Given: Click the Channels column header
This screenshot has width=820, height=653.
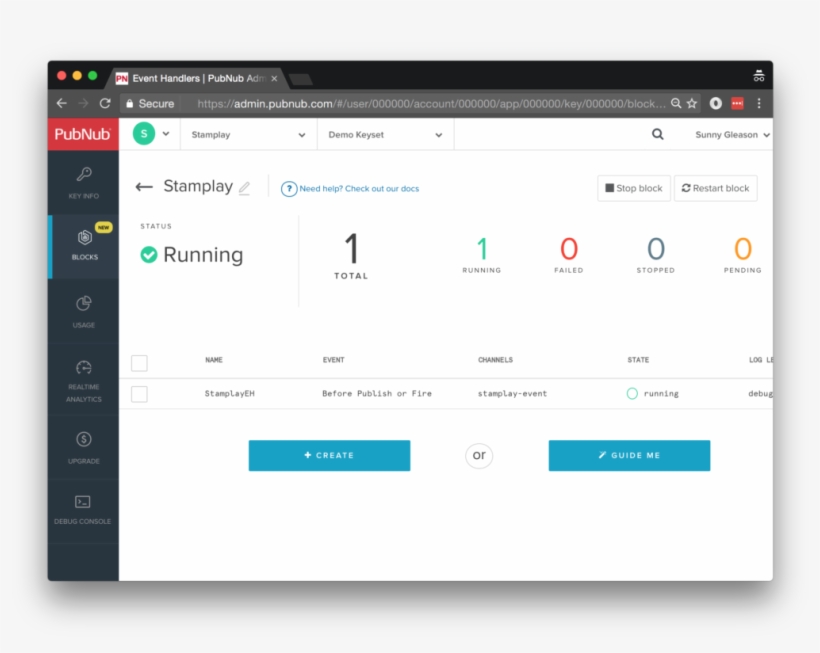Looking at the screenshot, I should (495, 360).
